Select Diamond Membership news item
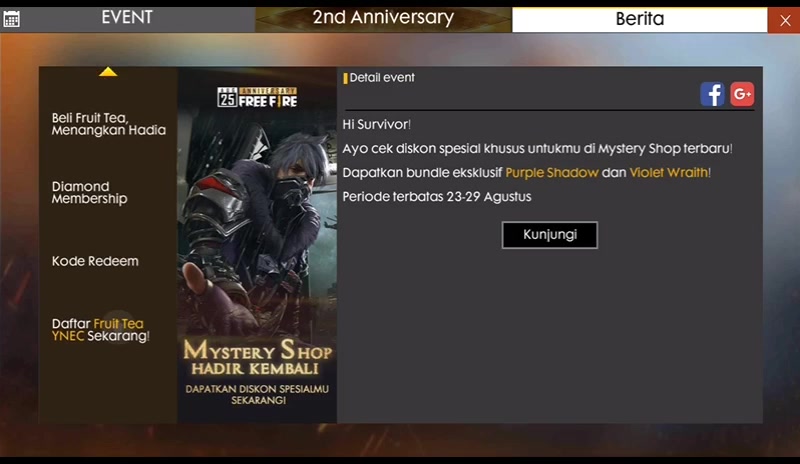 pos(89,192)
